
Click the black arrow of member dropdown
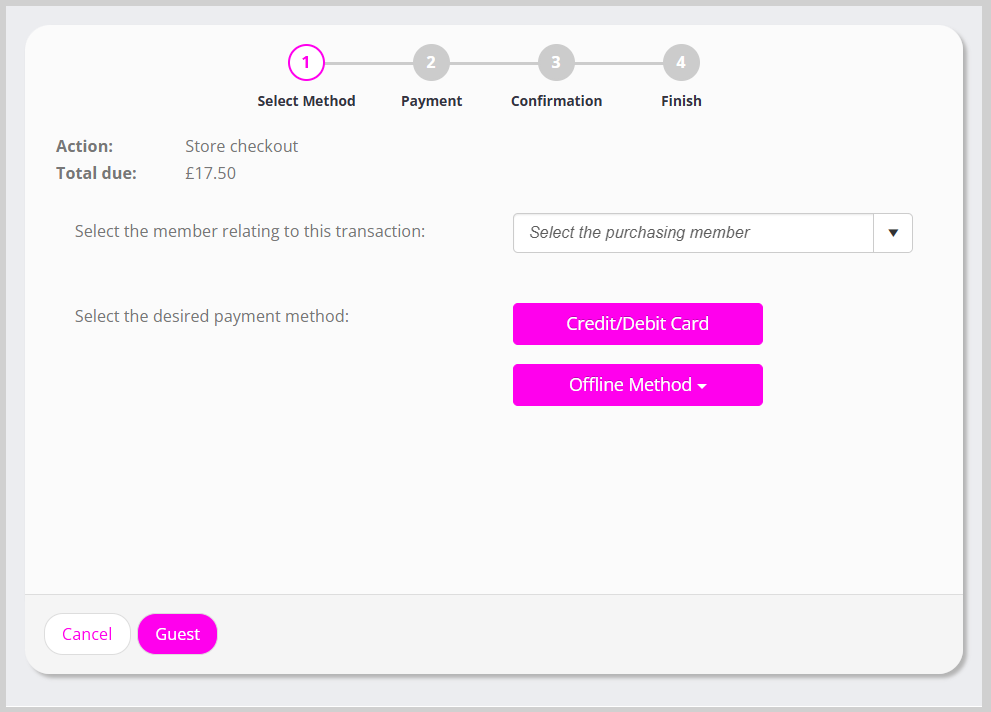point(893,233)
